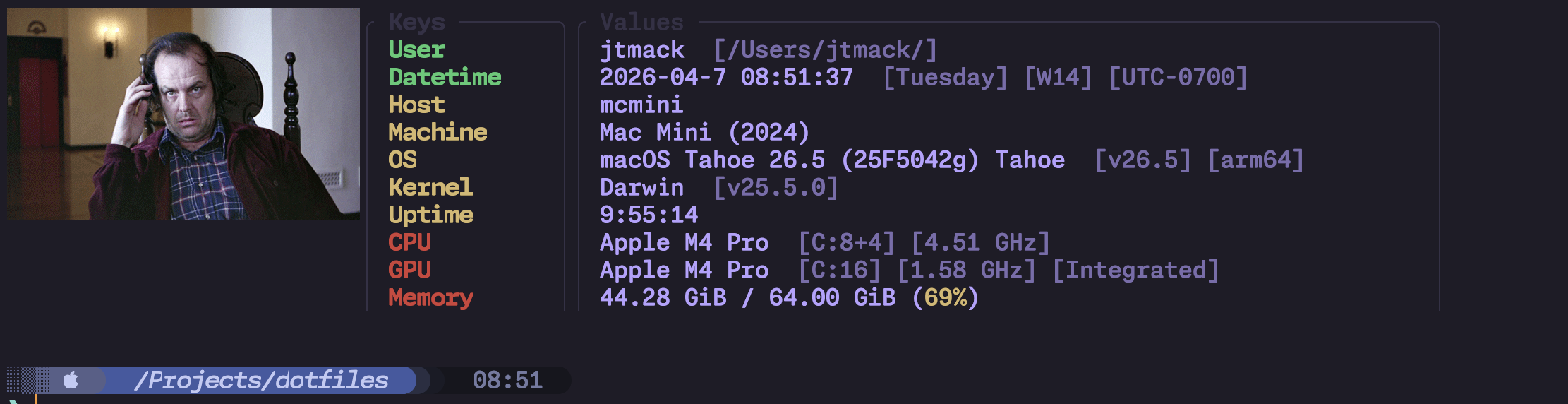Click the [arm64] architecture tag
Viewport: 1568px width, 404px height.
click(x=1255, y=160)
